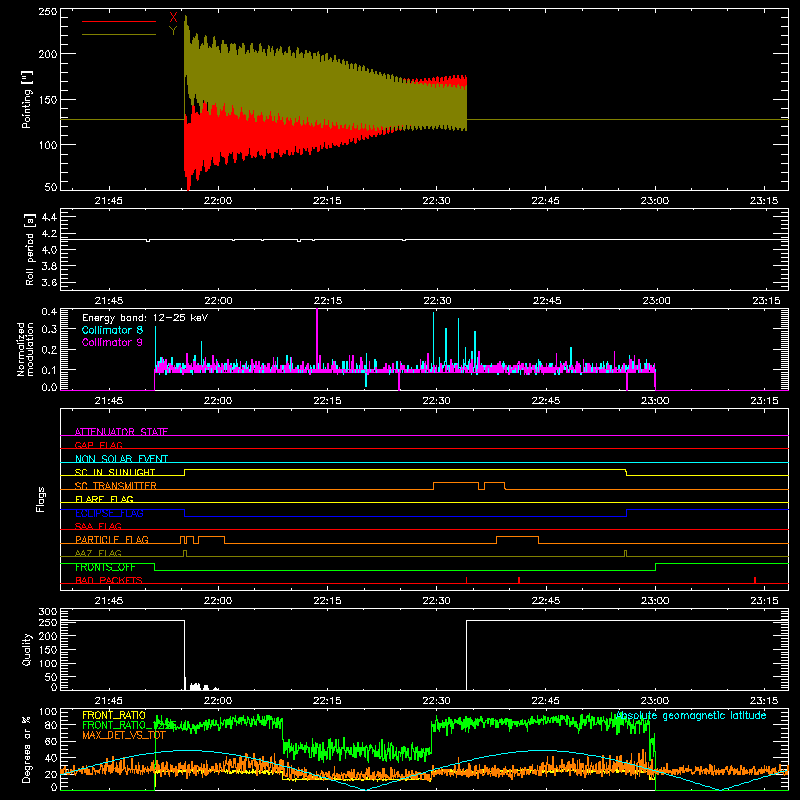
Task: Click the 0.4 tick on modulation axis
Action: coord(49,311)
